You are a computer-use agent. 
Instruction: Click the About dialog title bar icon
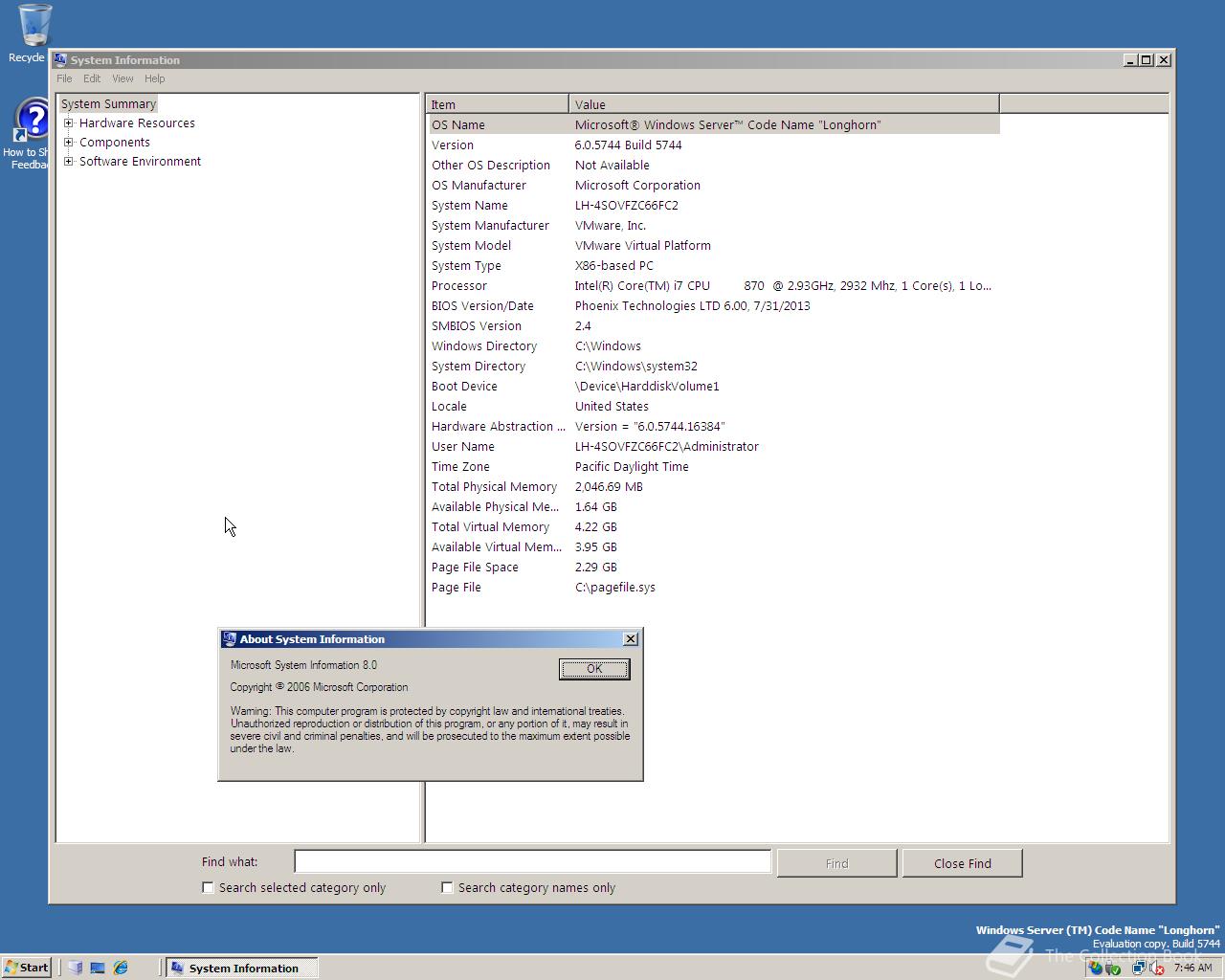tap(229, 639)
